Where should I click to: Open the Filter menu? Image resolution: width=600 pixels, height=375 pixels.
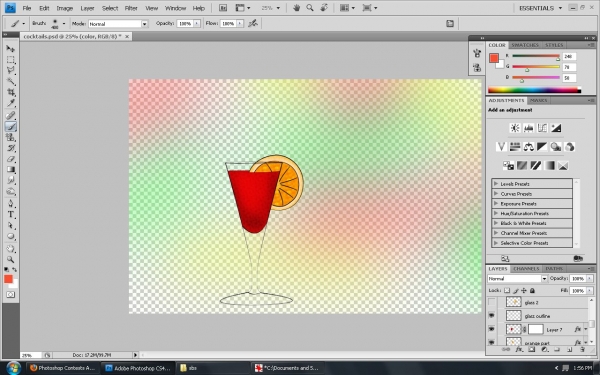(x=131, y=8)
